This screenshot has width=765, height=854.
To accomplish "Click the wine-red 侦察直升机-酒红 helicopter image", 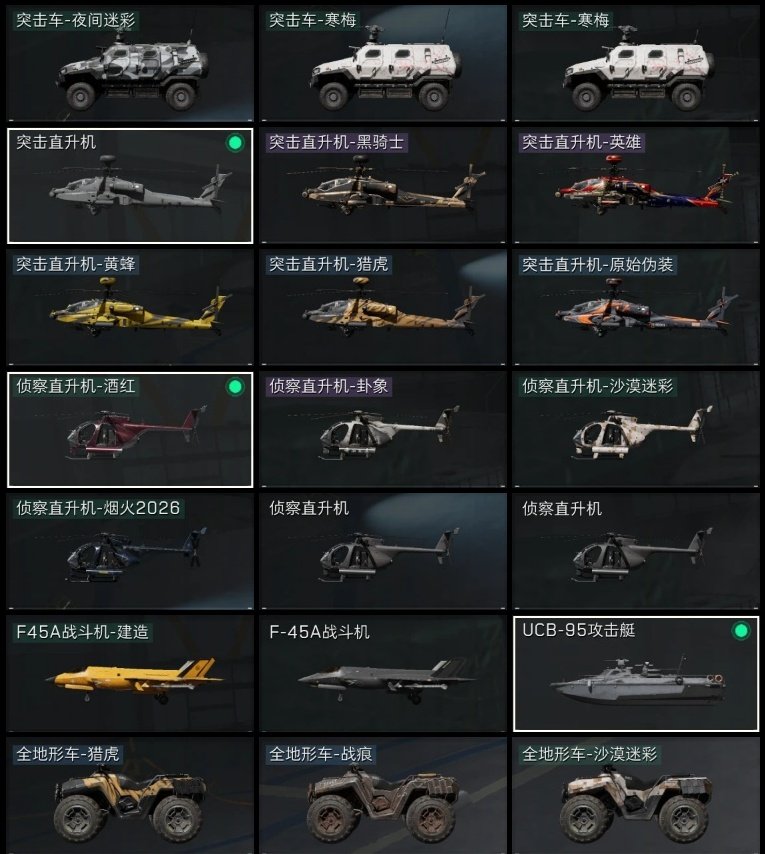I will pos(136,432).
